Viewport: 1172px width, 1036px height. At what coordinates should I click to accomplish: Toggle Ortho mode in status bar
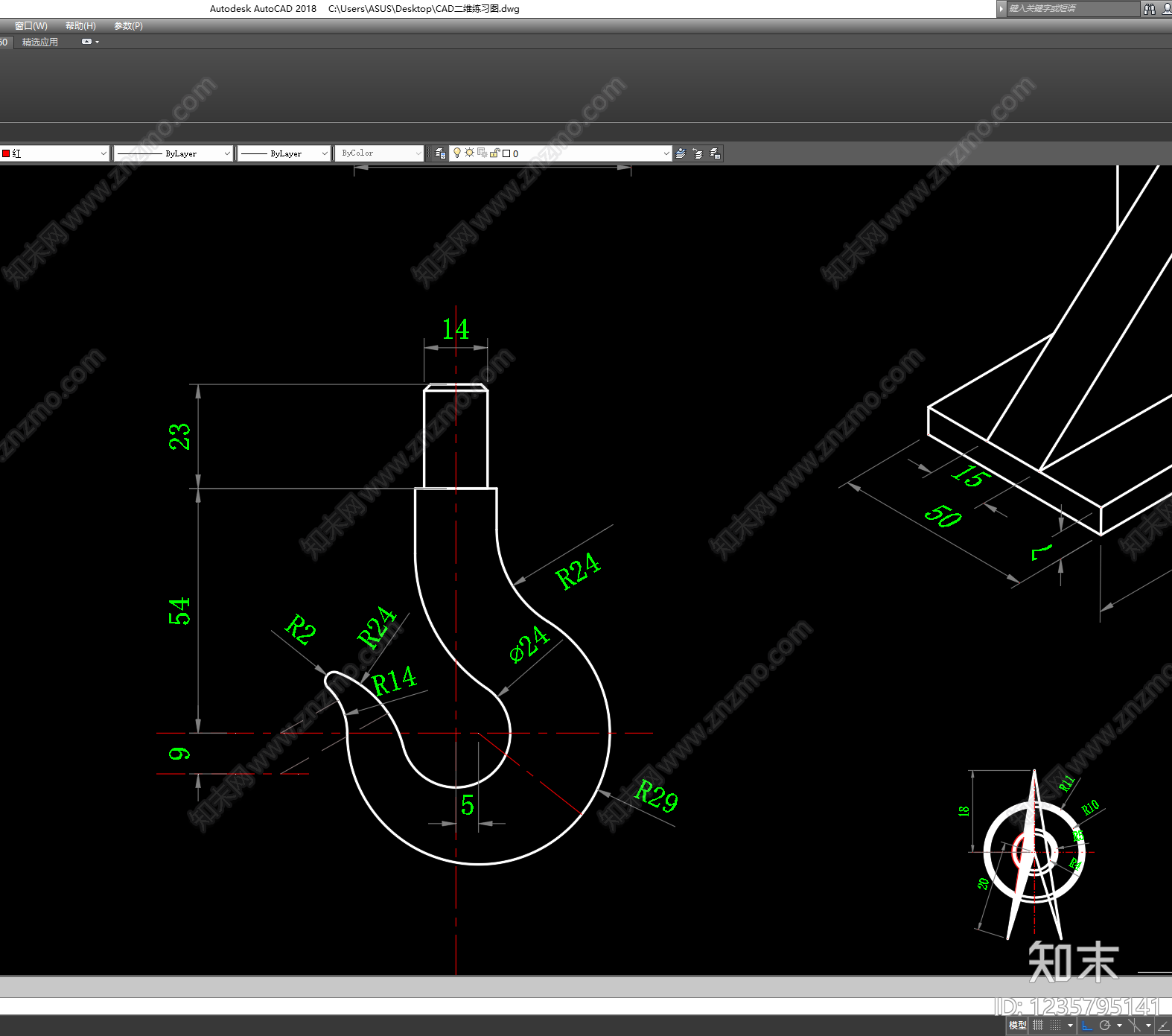[x=1087, y=1026]
